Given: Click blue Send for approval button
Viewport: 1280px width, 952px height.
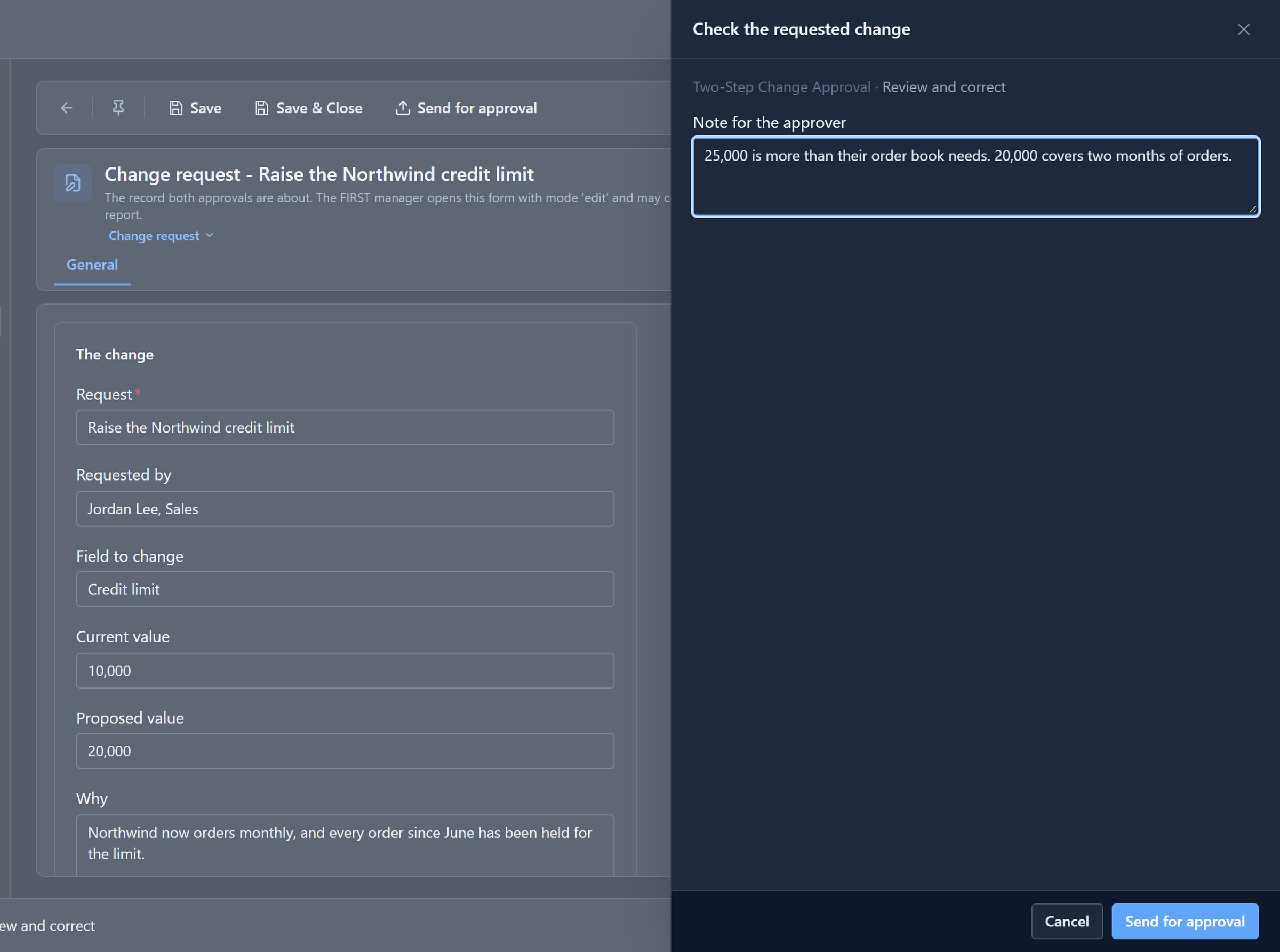Looking at the screenshot, I should point(1185,921).
